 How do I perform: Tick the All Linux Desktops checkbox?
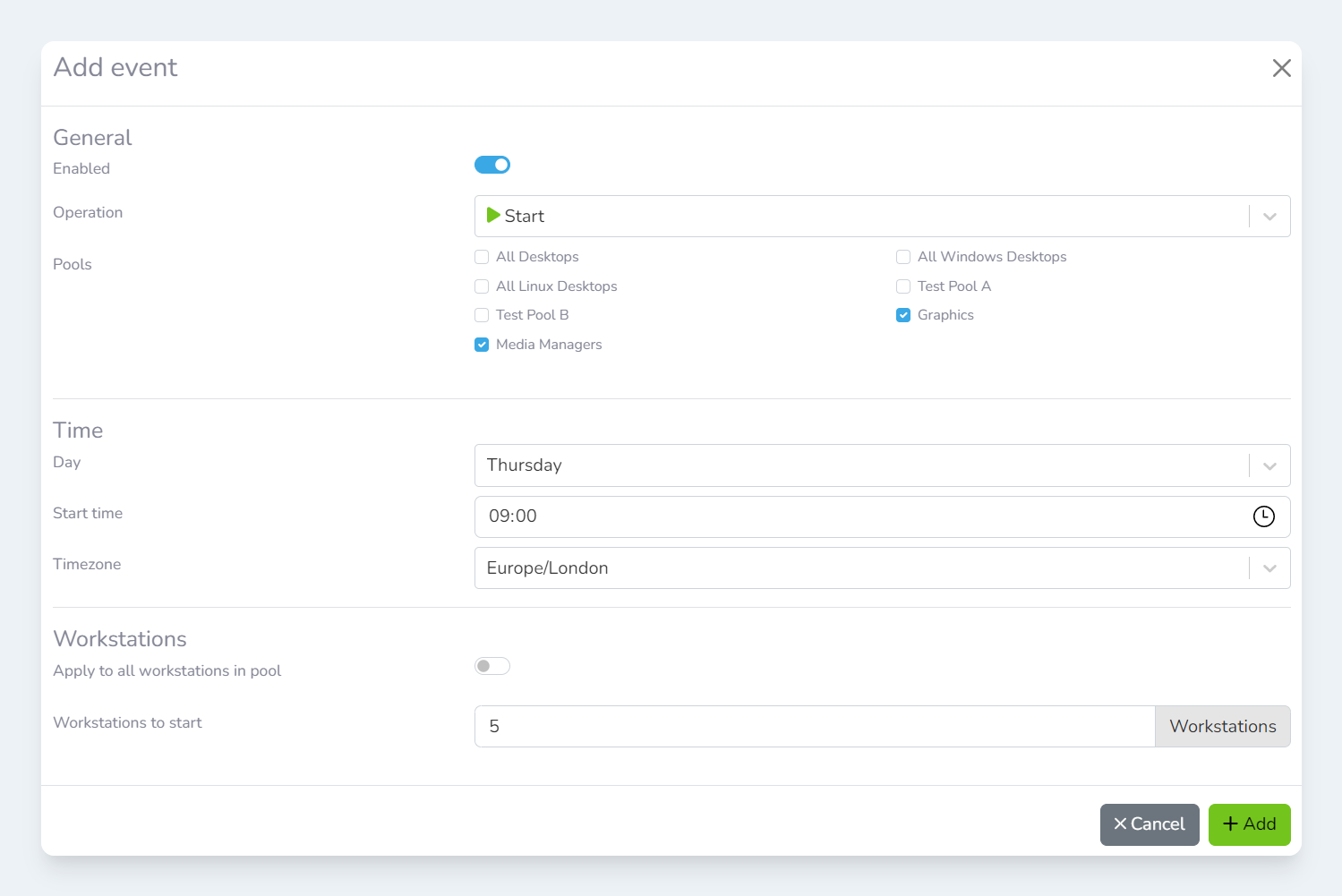[482, 286]
